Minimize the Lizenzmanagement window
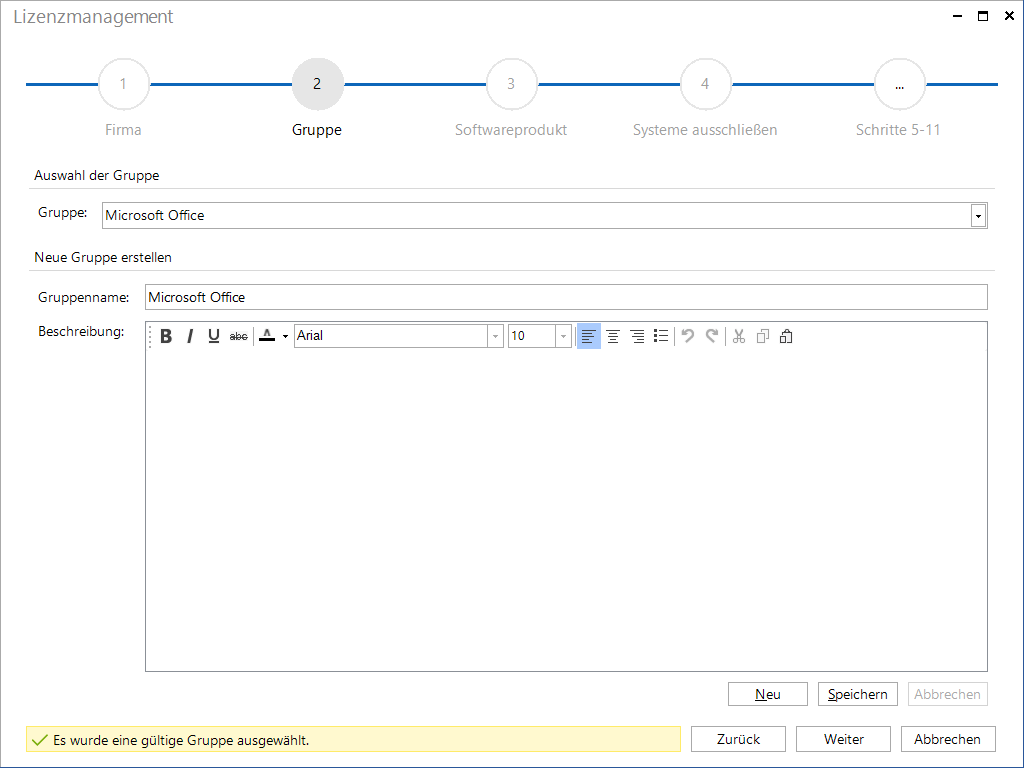The image size is (1024, 768). 957,16
